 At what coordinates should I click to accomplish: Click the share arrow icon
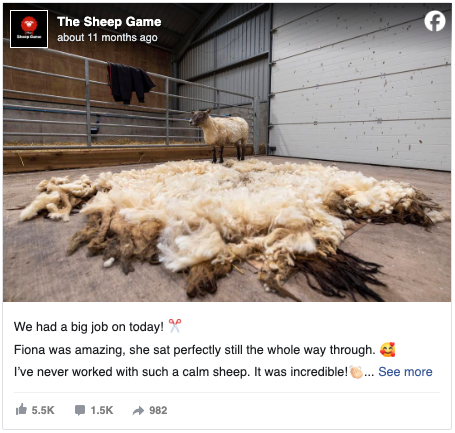tap(138, 411)
